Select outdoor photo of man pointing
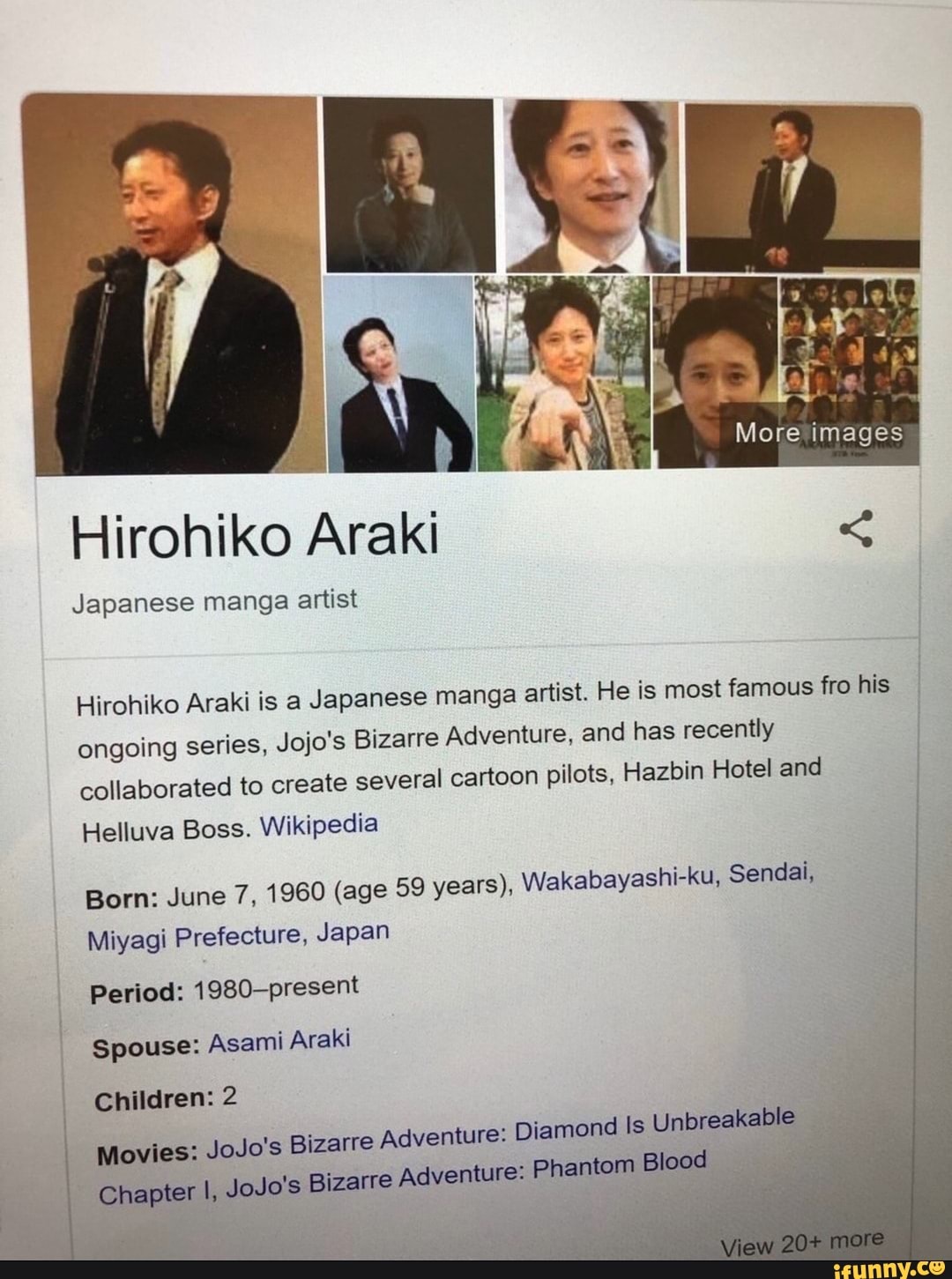The height and width of the screenshot is (1279, 952). tap(562, 371)
